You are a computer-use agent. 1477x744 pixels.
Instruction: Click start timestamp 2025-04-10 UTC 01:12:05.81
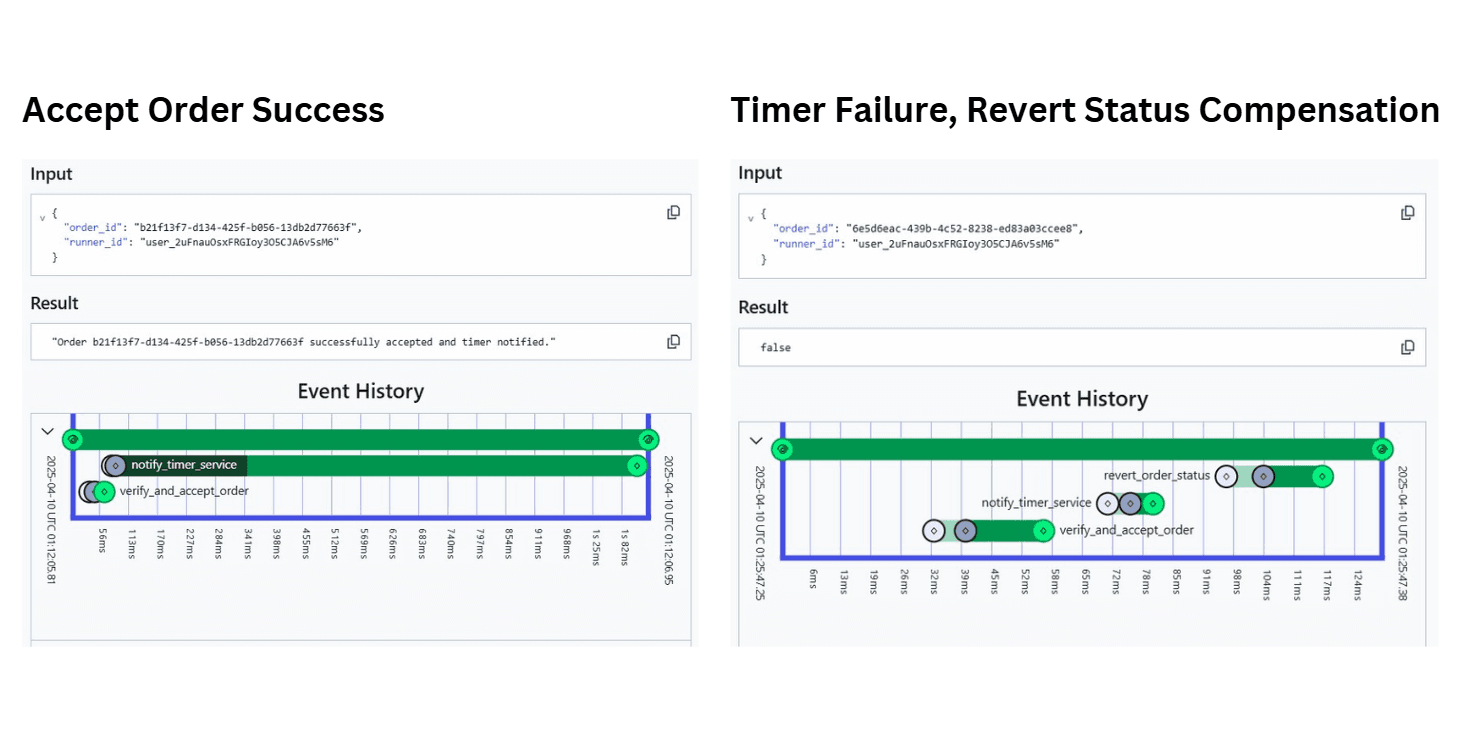(52, 519)
